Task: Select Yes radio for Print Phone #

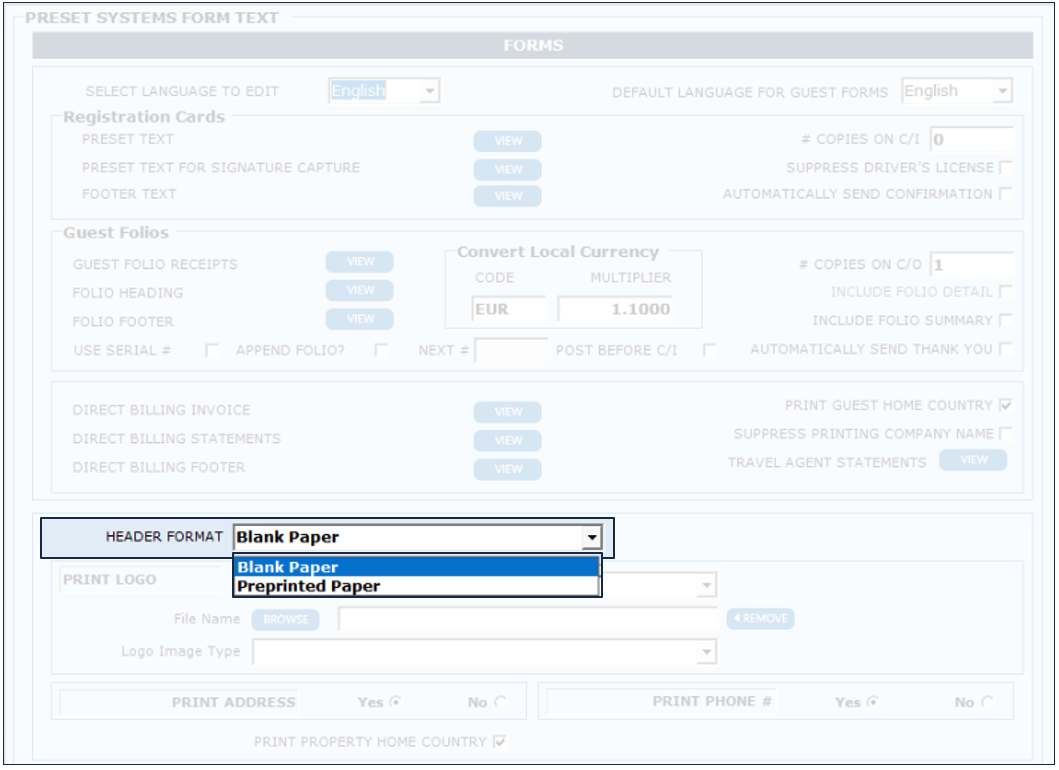Action: click(x=871, y=702)
